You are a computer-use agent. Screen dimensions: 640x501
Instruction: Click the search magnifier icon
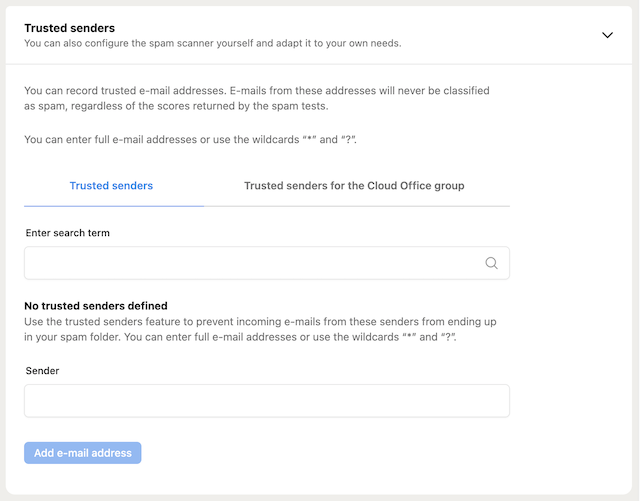click(x=491, y=263)
